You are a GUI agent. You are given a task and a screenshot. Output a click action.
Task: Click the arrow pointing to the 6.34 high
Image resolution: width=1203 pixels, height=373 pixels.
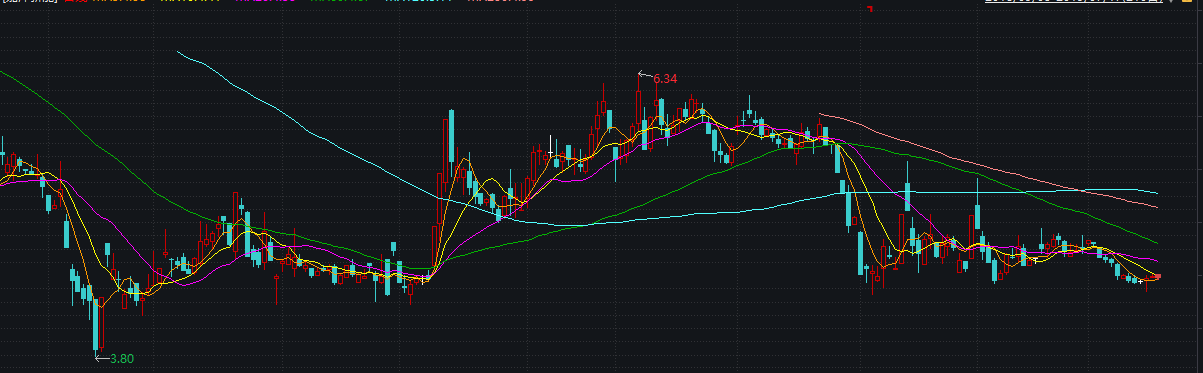645,74
